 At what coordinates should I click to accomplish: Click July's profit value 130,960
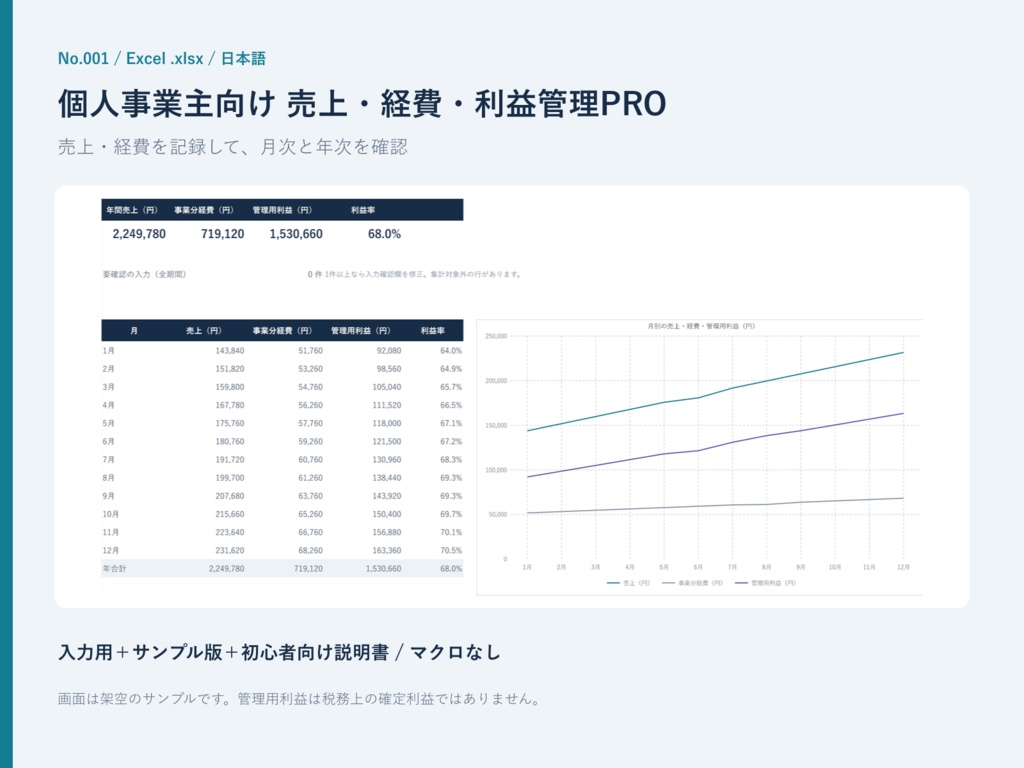tap(387, 460)
